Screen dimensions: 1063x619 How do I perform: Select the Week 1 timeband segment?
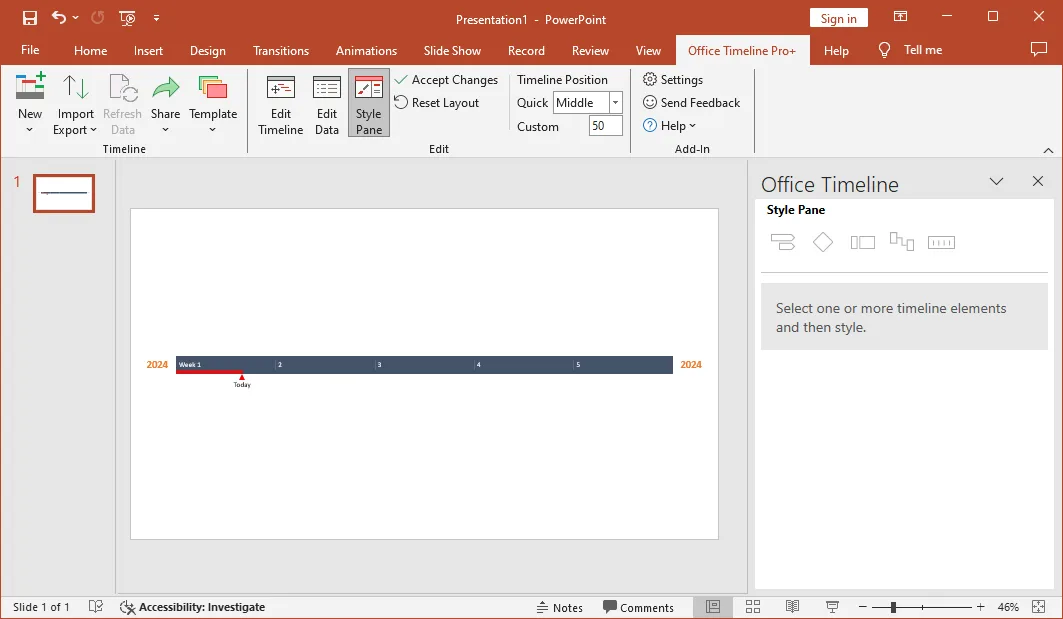click(x=226, y=365)
